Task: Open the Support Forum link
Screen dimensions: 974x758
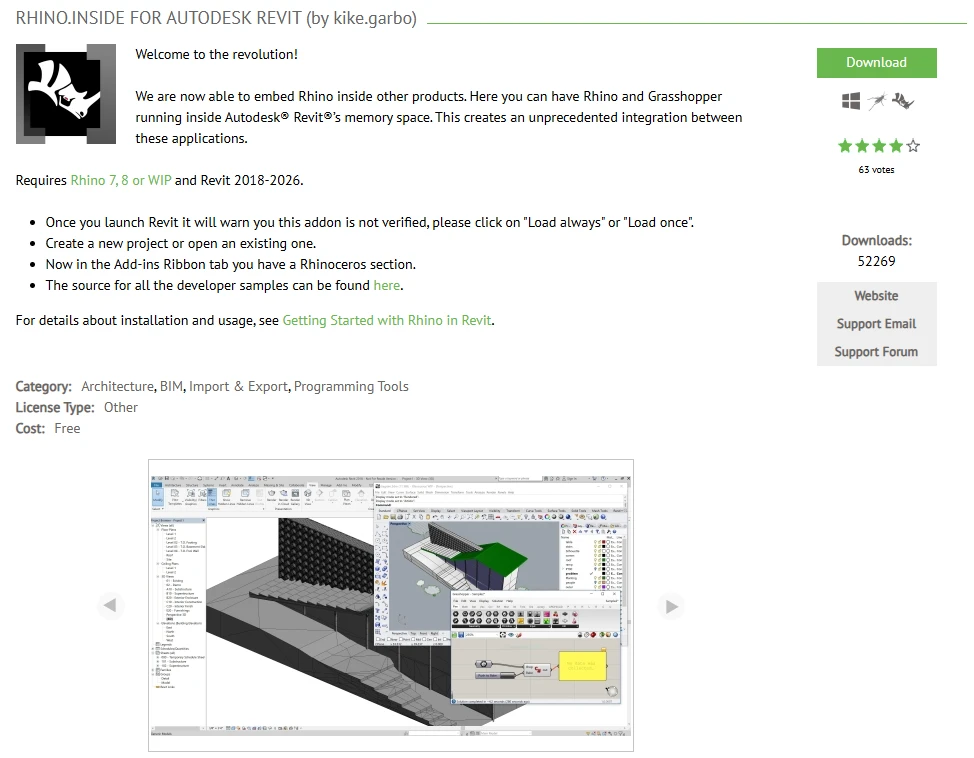Action: tap(876, 352)
